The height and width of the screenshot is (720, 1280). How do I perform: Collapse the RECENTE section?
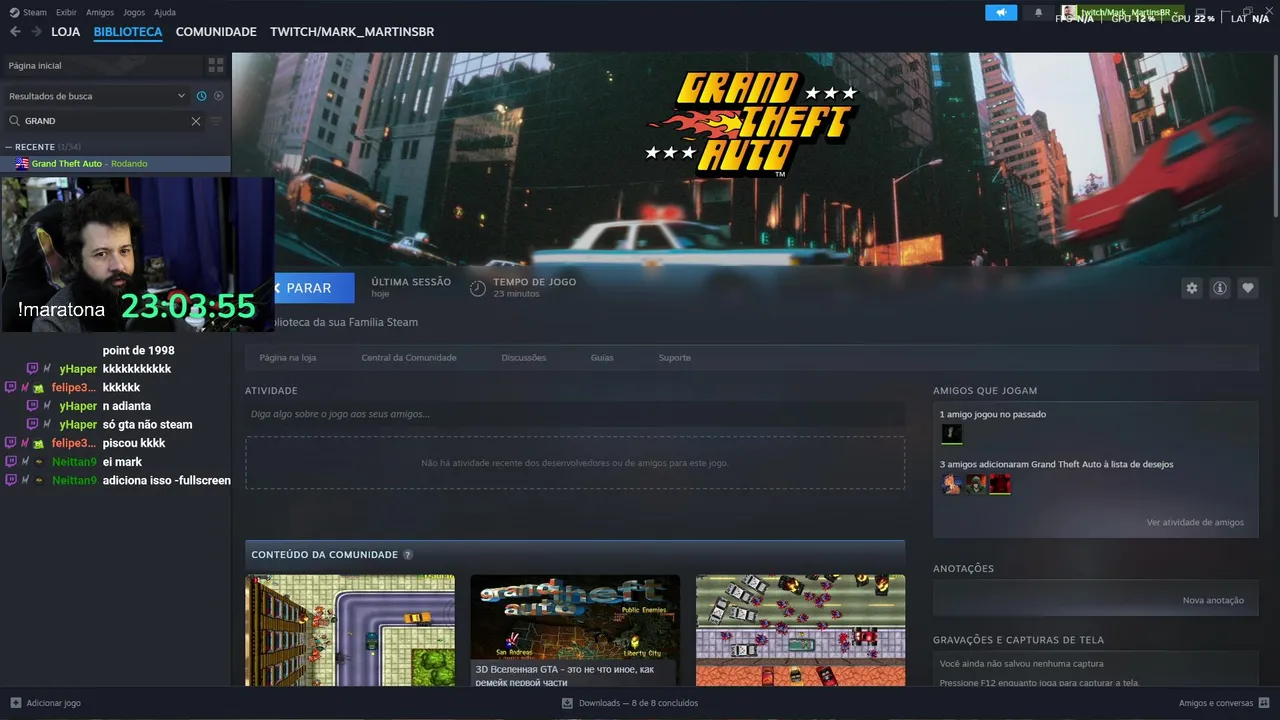click(9, 147)
